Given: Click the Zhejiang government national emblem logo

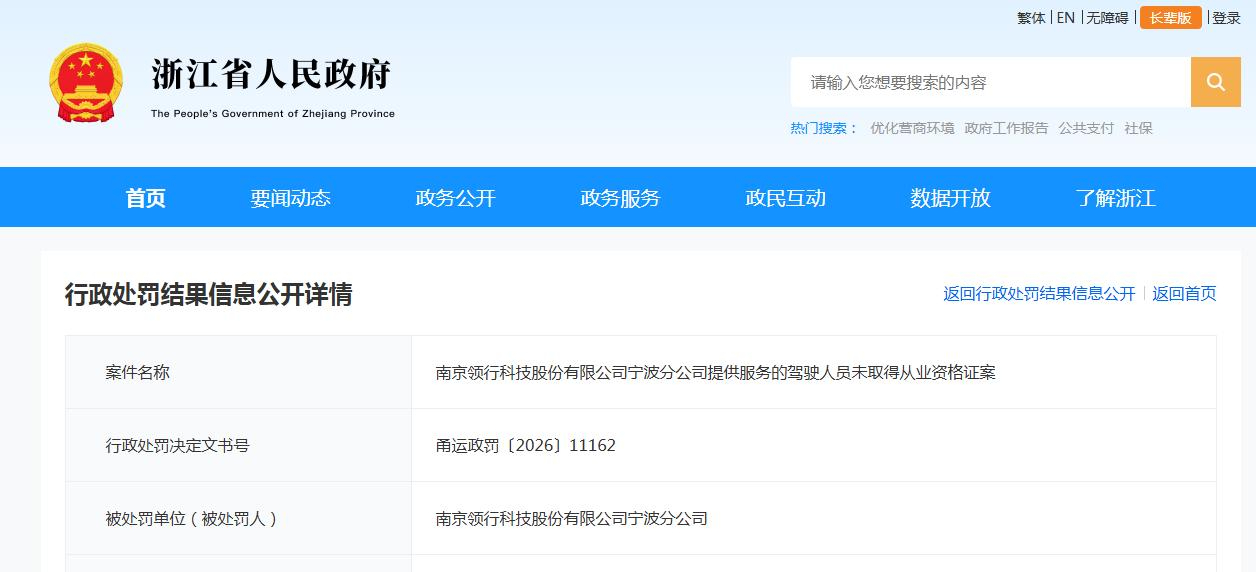Looking at the screenshot, I should pyautogui.click(x=86, y=83).
